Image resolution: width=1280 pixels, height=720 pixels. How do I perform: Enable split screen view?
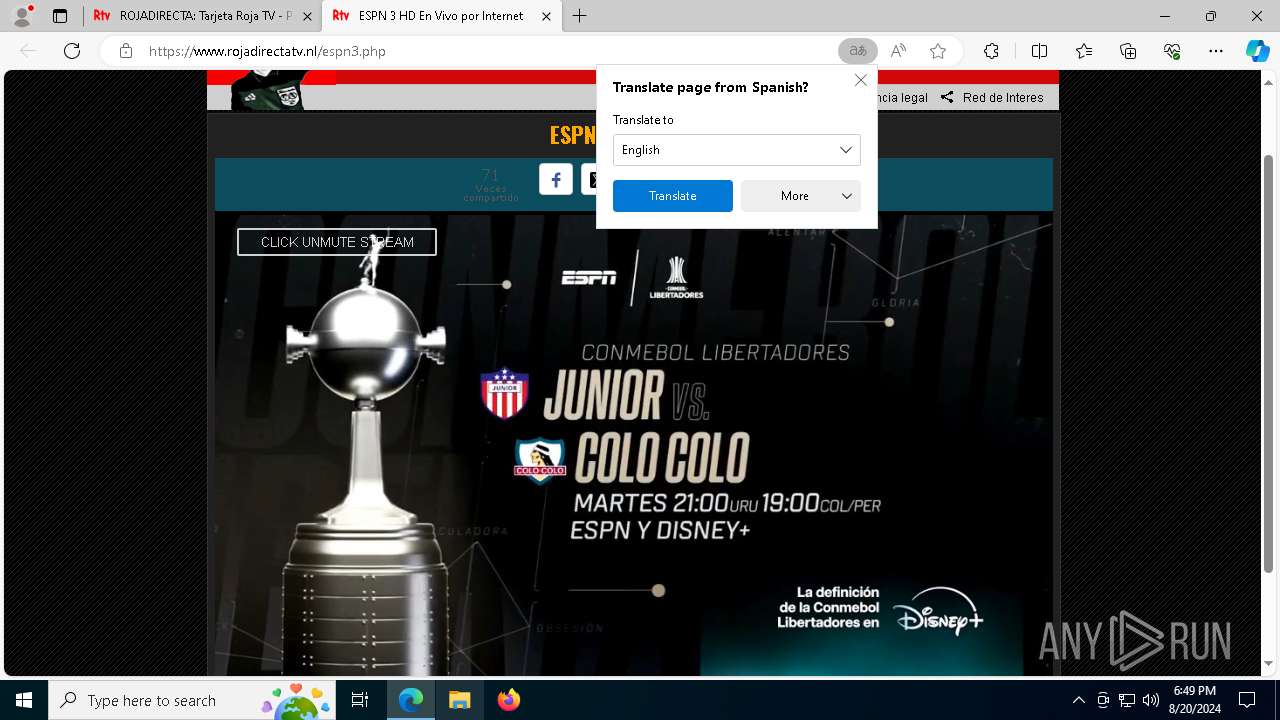click(x=1039, y=51)
